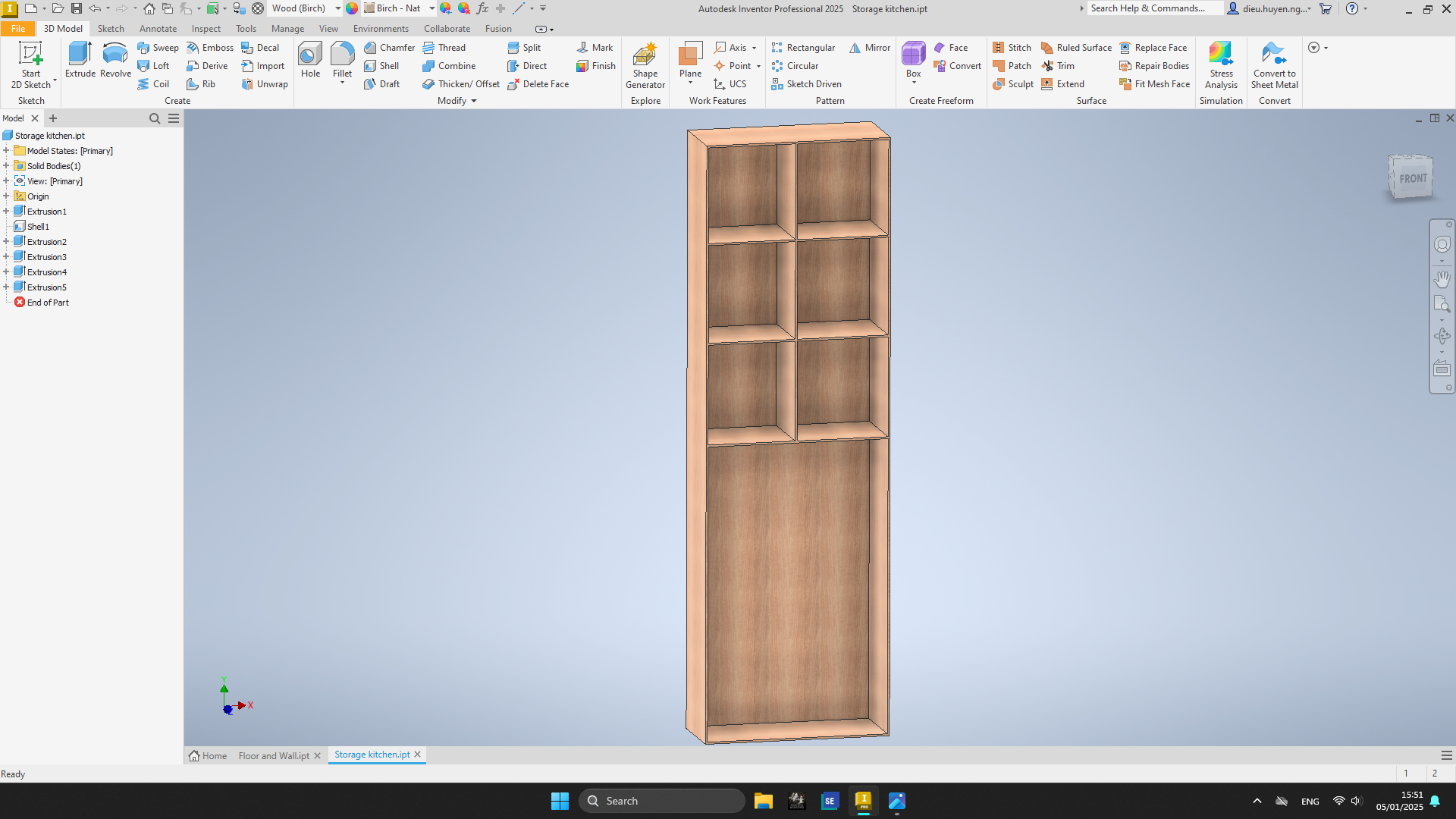Expand the Extrusion2 tree node

[6, 241]
